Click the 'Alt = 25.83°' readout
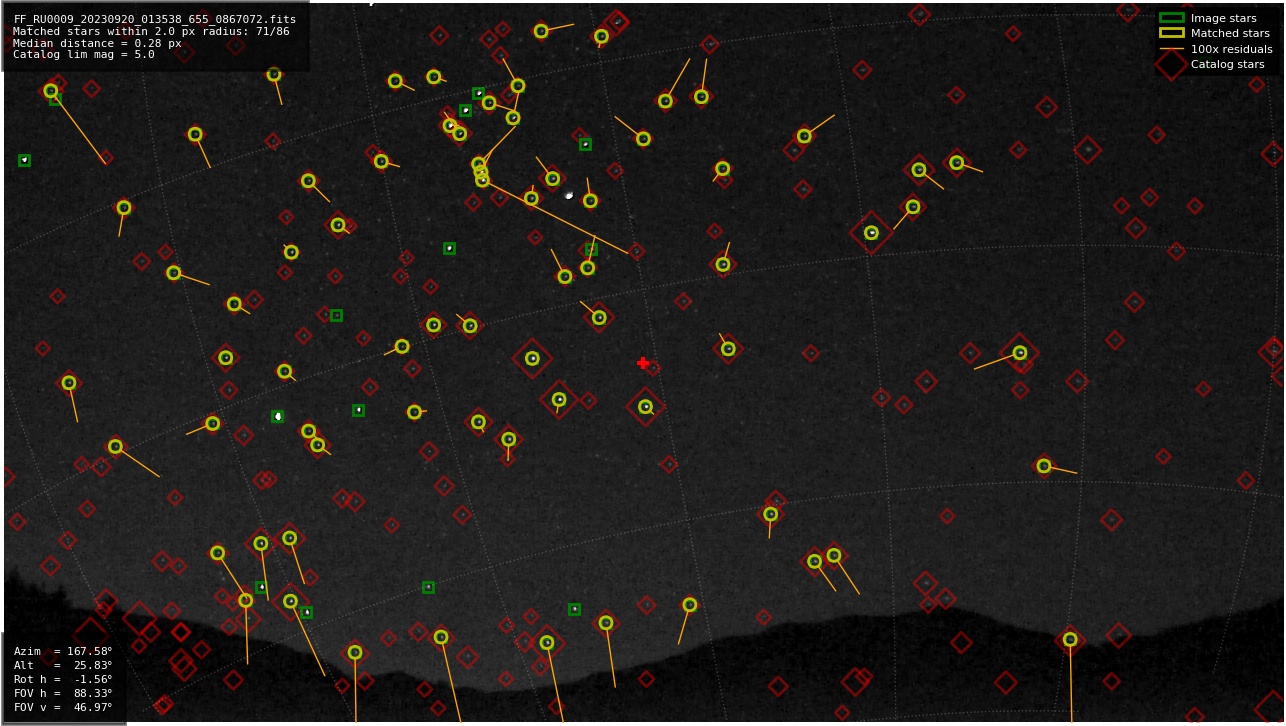 (x=63, y=665)
